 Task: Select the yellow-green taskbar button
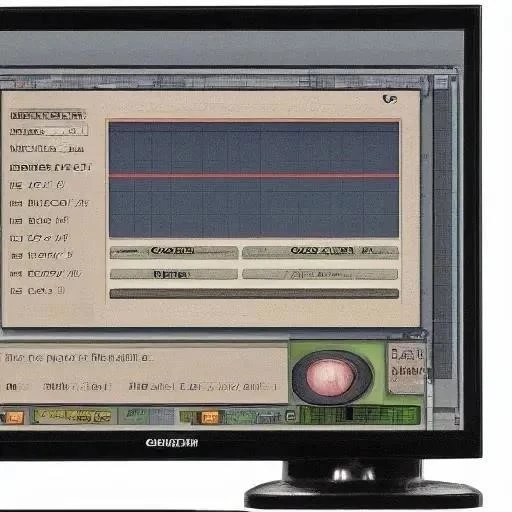point(74,416)
